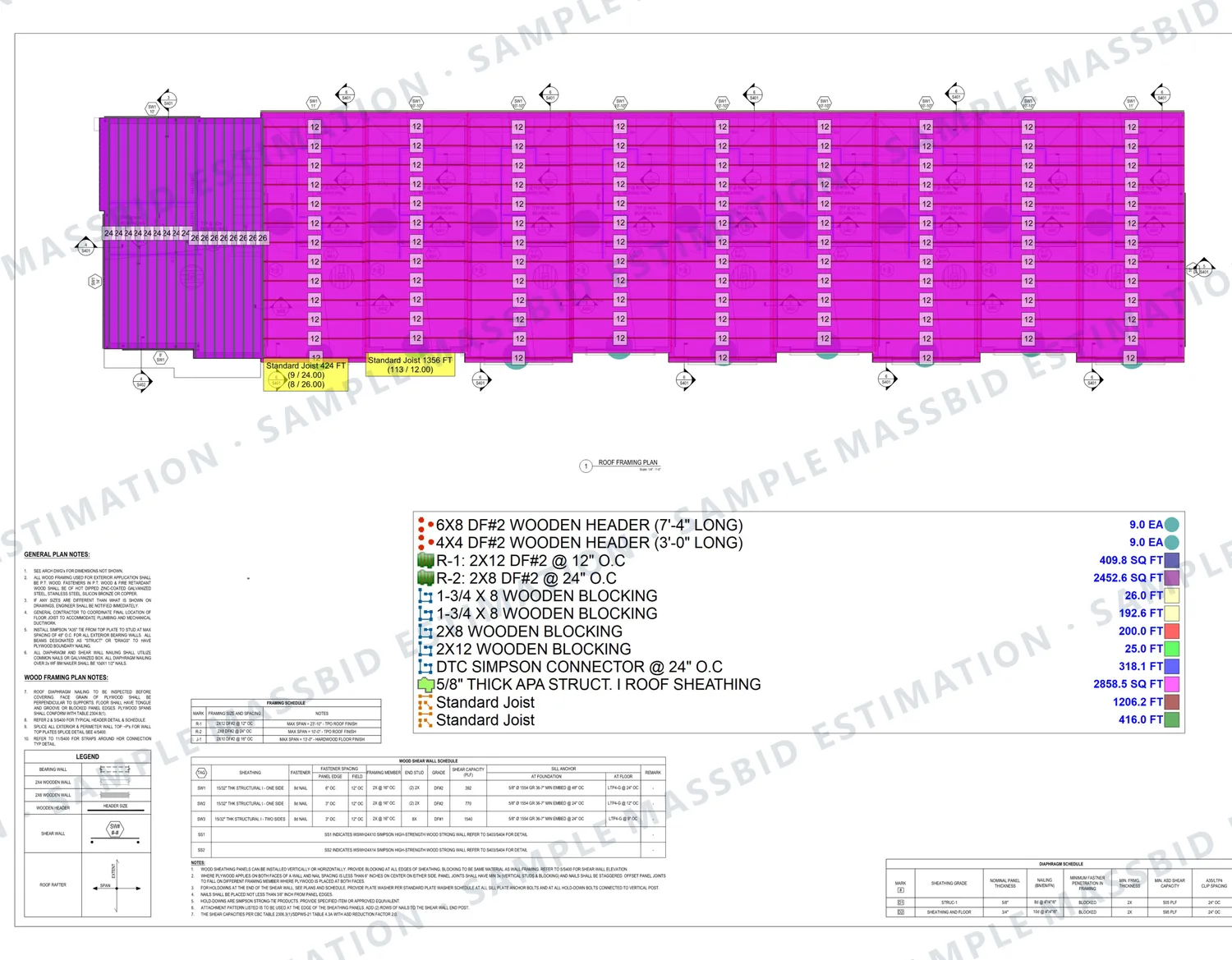1232x960 pixels.
Task: Click the SW3 cell in shear wall schedule
Action: point(201,820)
